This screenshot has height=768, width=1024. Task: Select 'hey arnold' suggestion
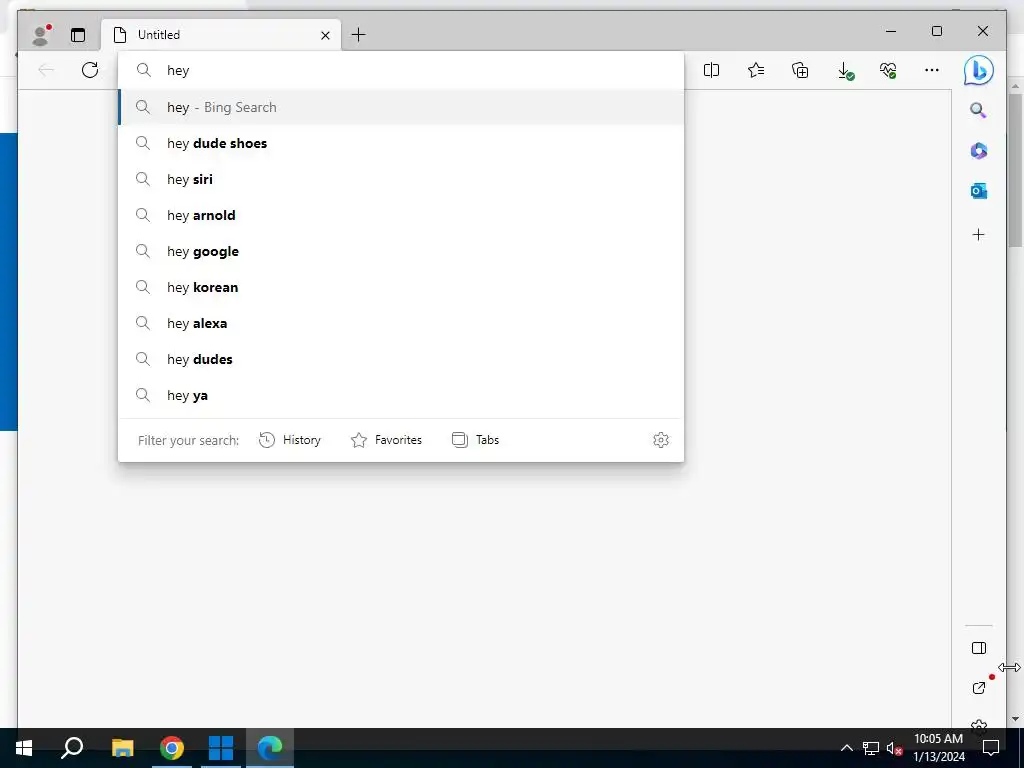[x=401, y=215]
